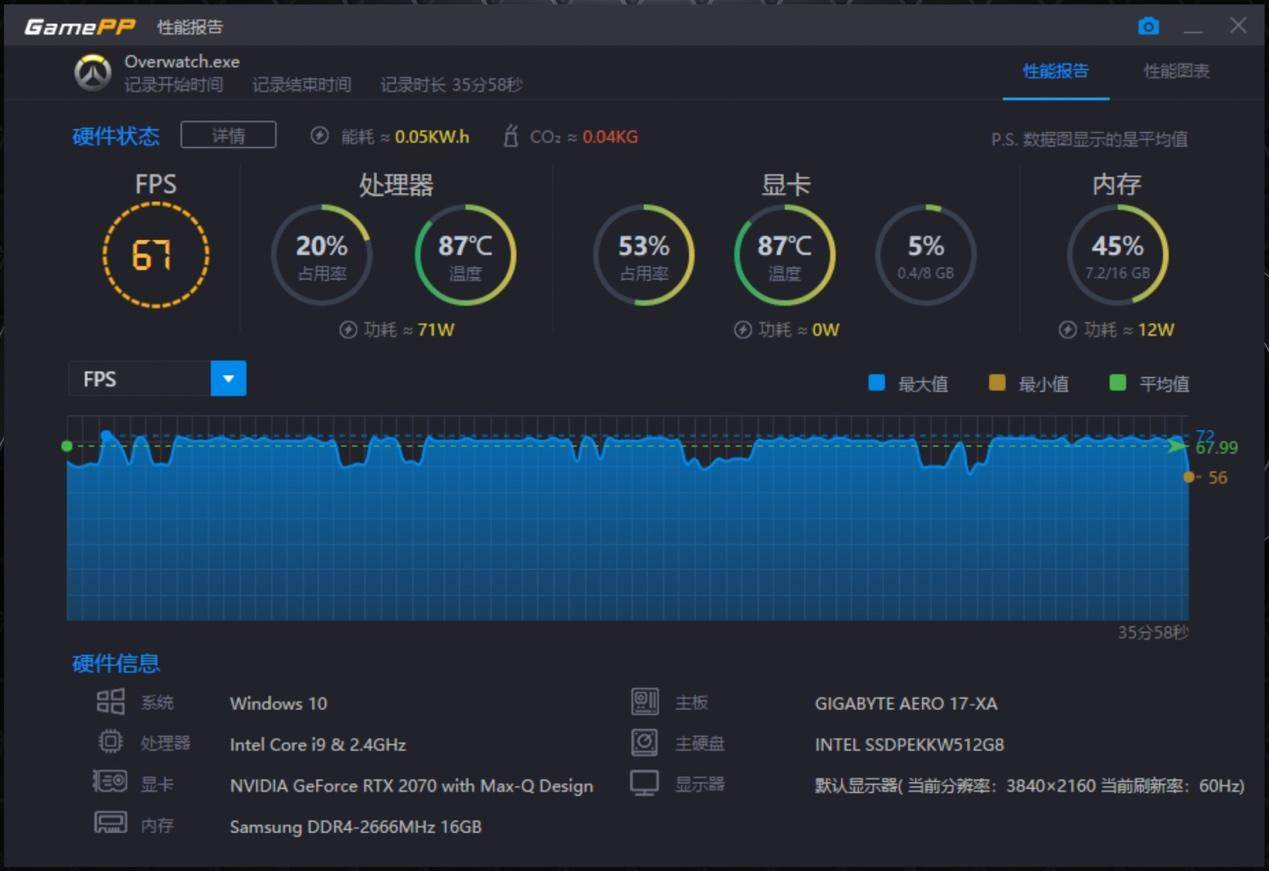Click the Samsung DDR4-2666MHz 16GB text
Image resolution: width=1269 pixels, height=871 pixels.
(356, 826)
